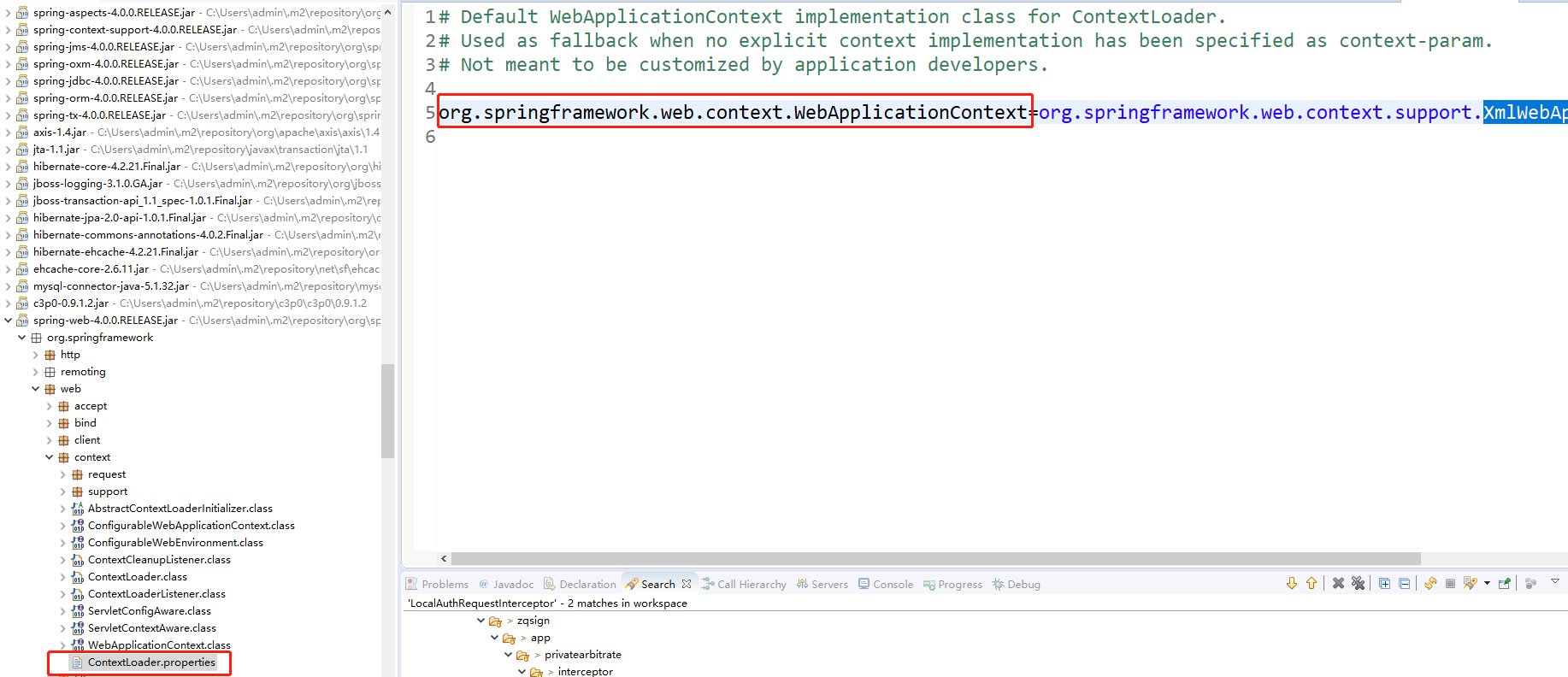Run the current search again
This screenshot has width=1568, height=677.
[x=1430, y=584]
